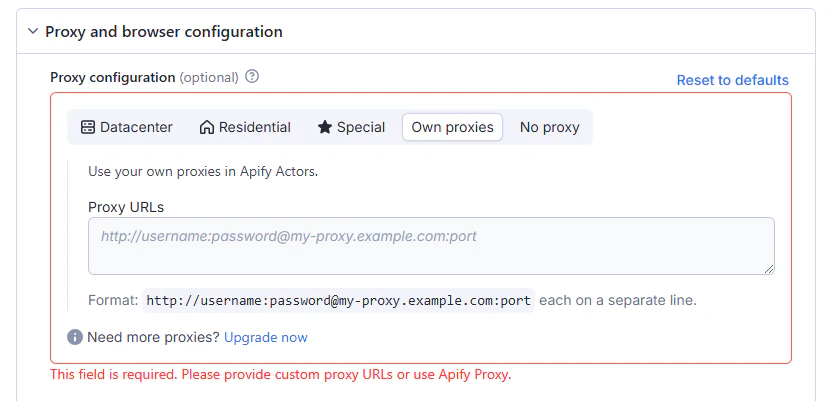Click the Proxy URLs textarea resize handle
The width and height of the screenshot is (833, 401).
[x=769, y=268]
